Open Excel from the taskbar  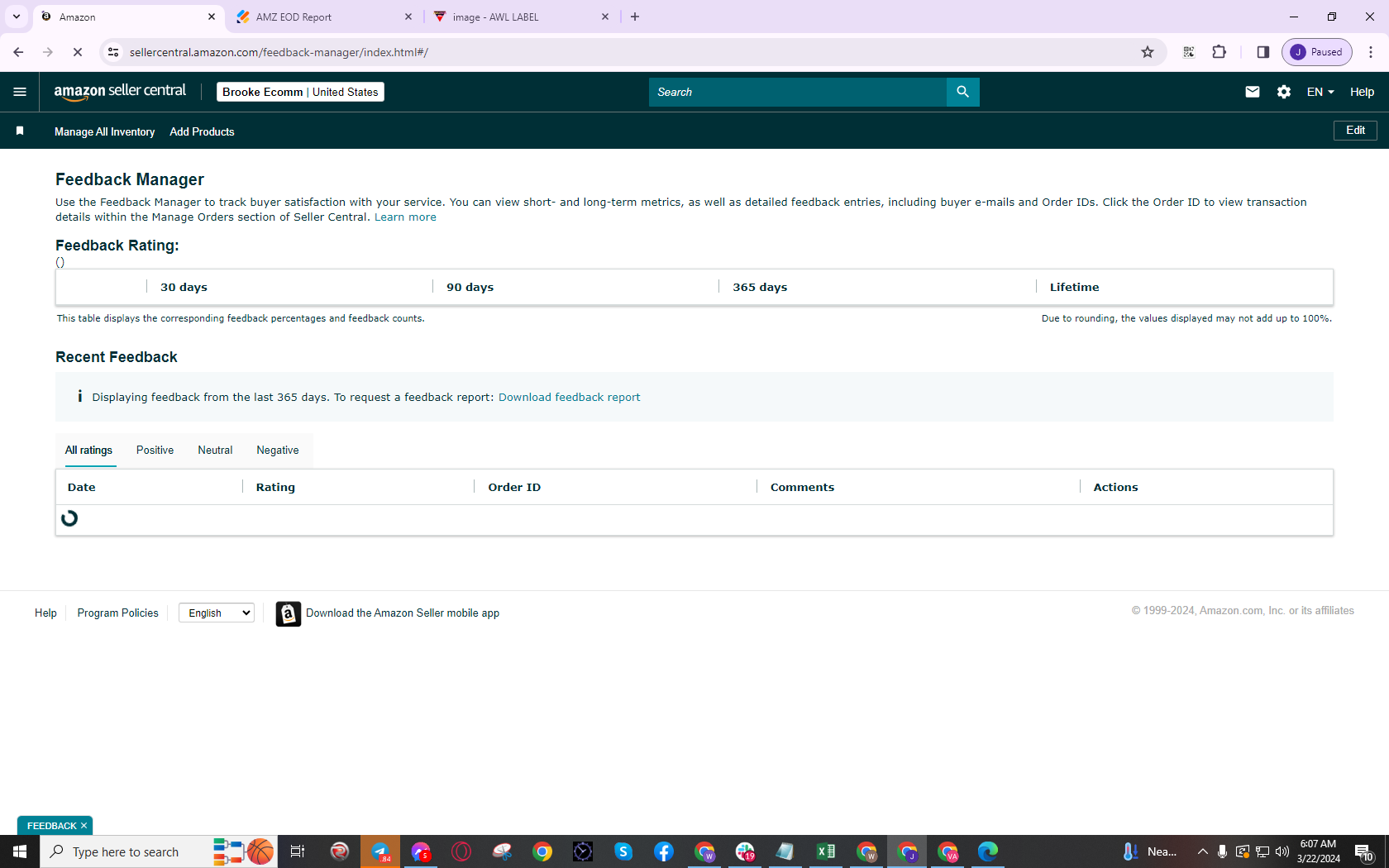click(x=825, y=851)
